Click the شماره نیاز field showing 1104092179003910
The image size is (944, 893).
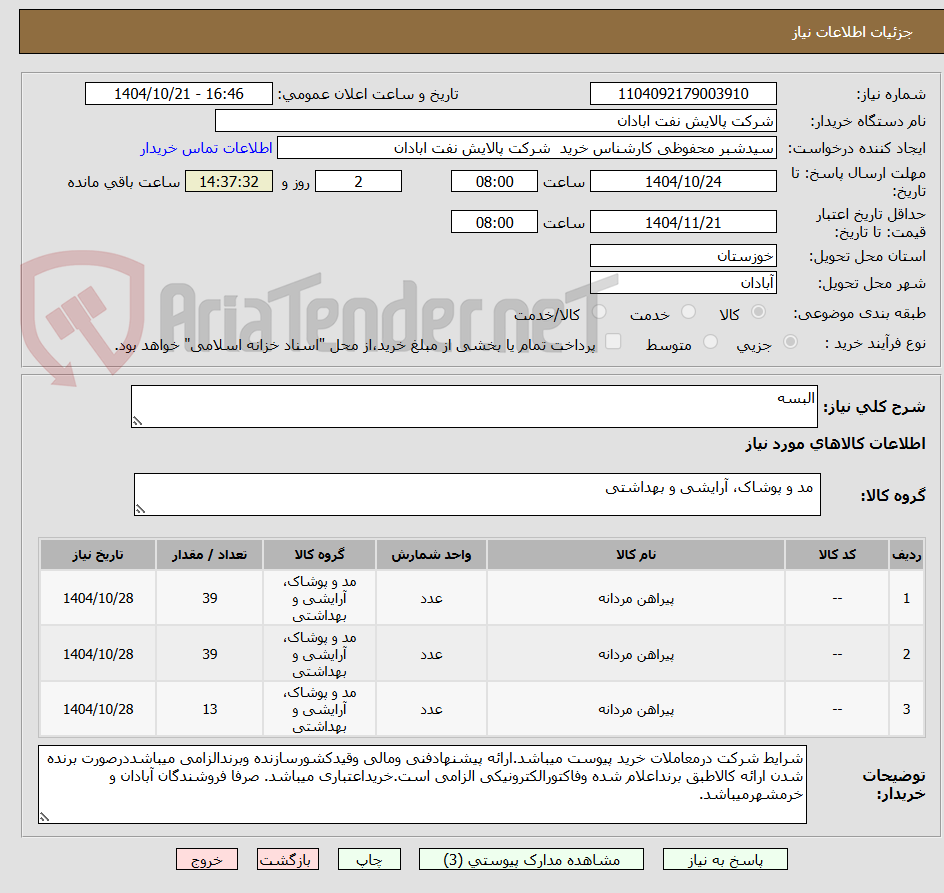pos(683,93)
